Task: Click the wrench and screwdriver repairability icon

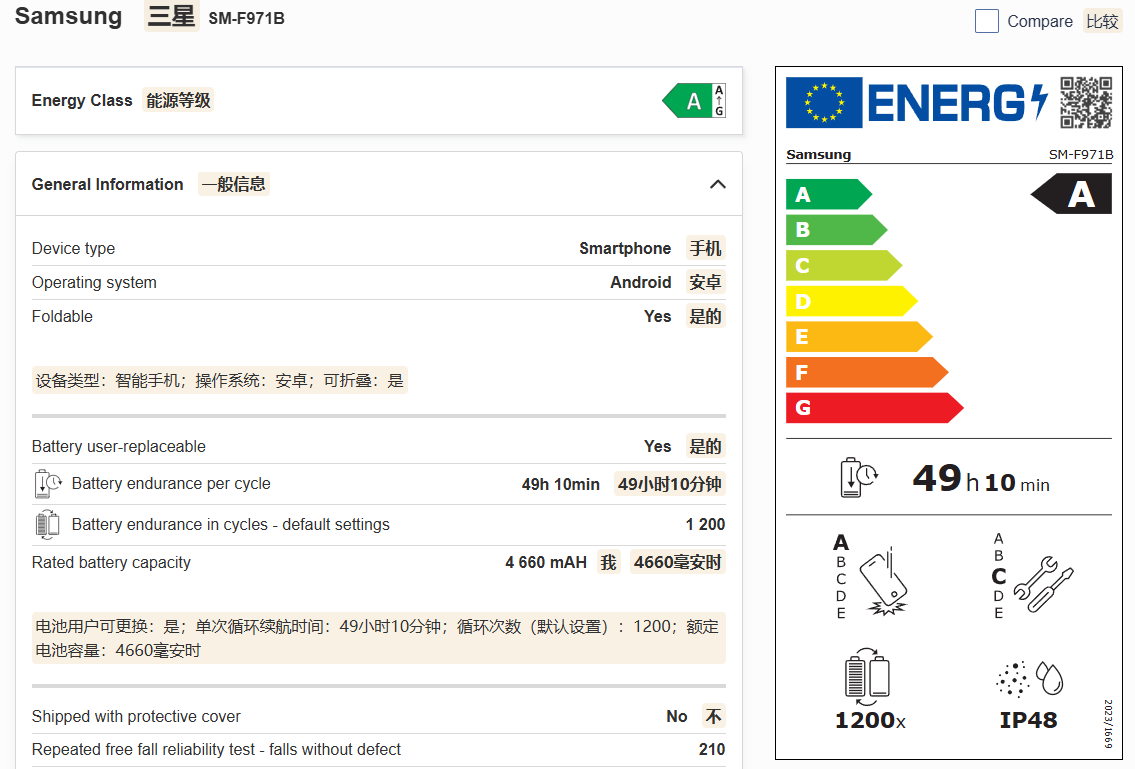Action: [x=1043, y=584]
